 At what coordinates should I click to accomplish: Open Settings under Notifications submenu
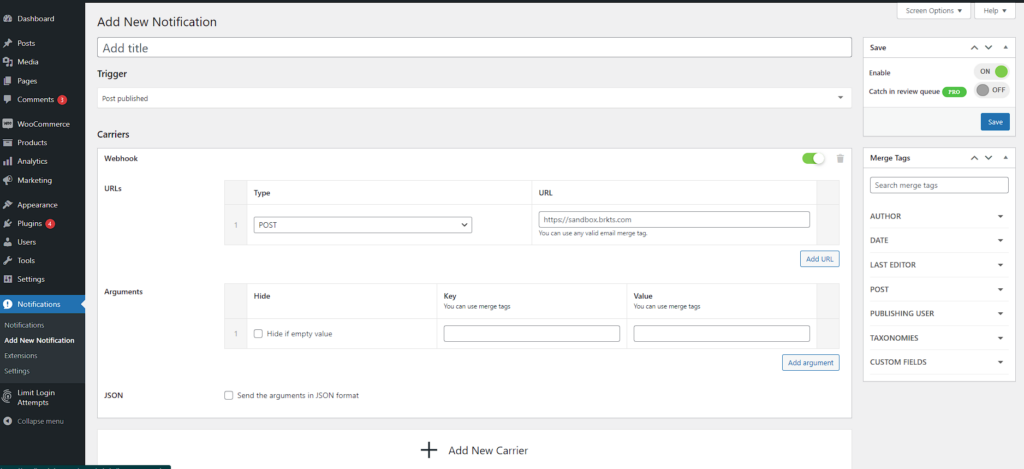pos(17,370)
